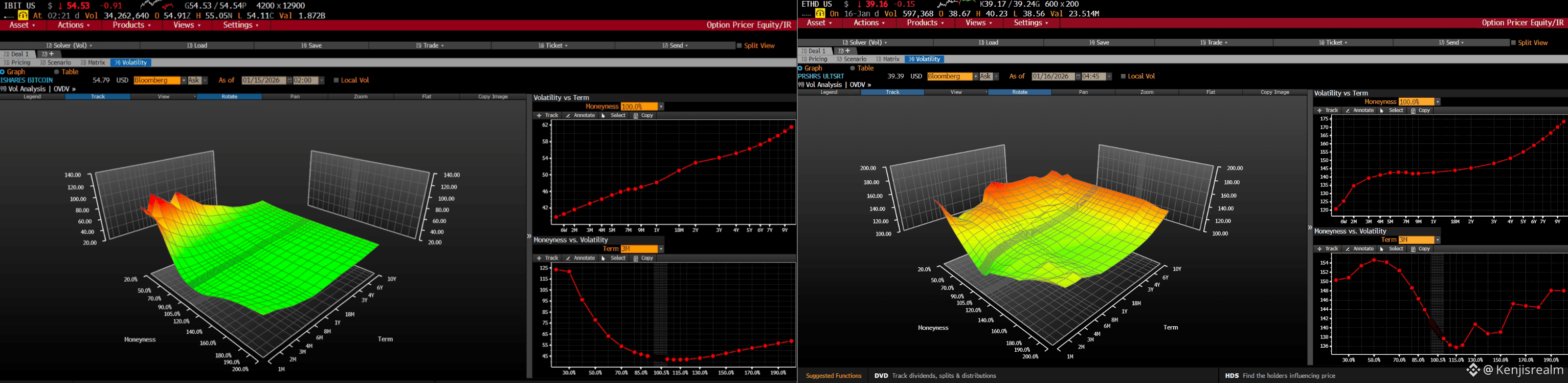Choose Select cursor tool in ETHD Moneyness vs. Volatility chart
1568x383 pixels.
coord(1392,249)
